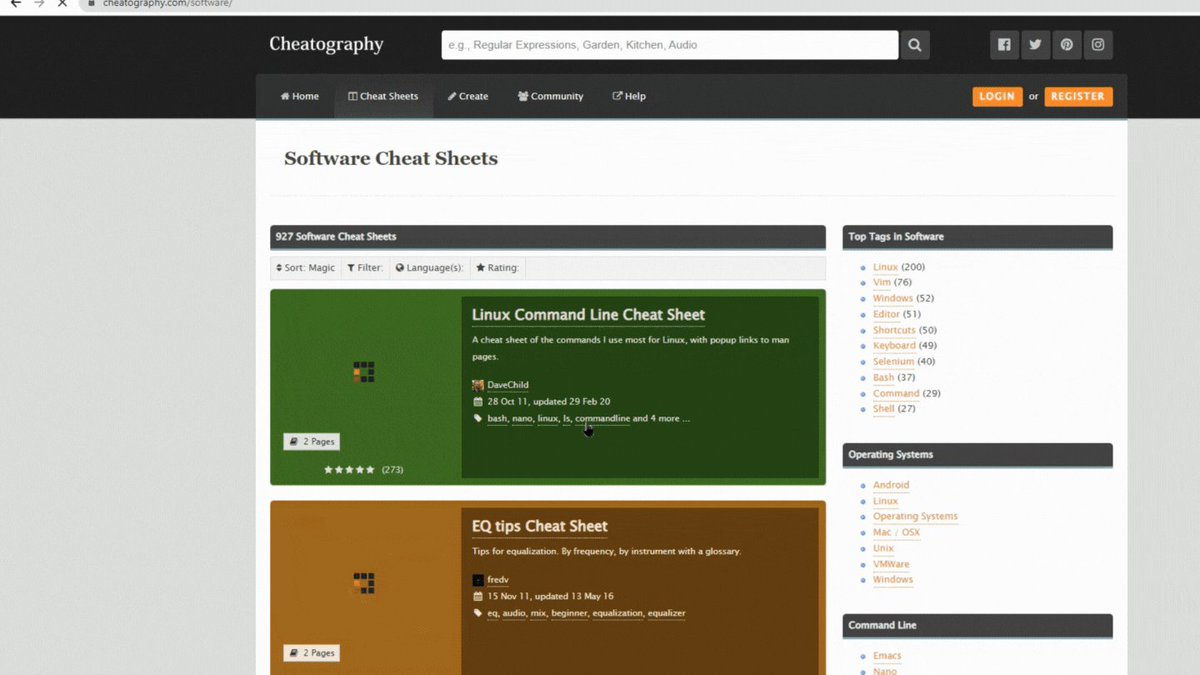1200x675 pixels.
Task: Select Shortcuts in Top Tags
Action: coord(894,330)
